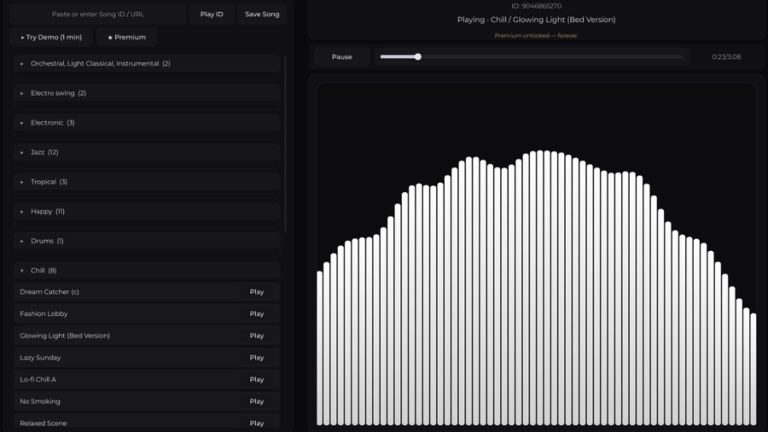
Task: Collapse the Chill (8) category
Action: tap(147, 270)
